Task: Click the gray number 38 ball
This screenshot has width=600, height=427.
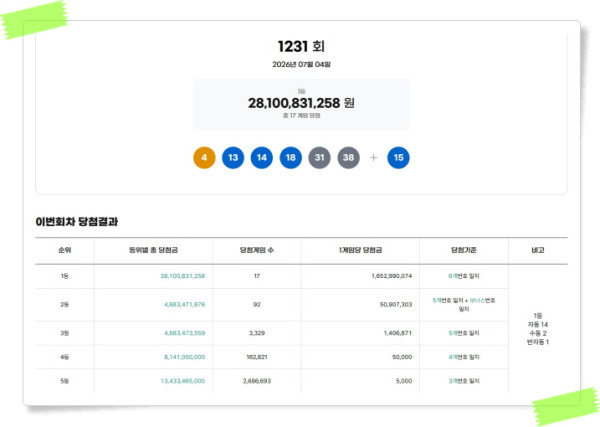Action: (348, 158)
